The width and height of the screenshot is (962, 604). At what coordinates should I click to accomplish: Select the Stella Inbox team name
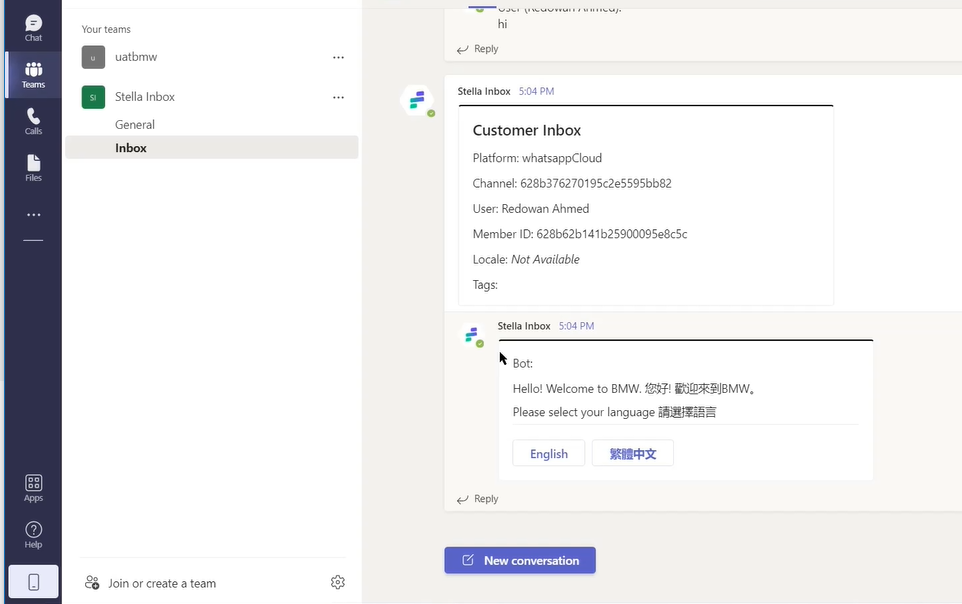pyautogui.click(x=145, y=96)
